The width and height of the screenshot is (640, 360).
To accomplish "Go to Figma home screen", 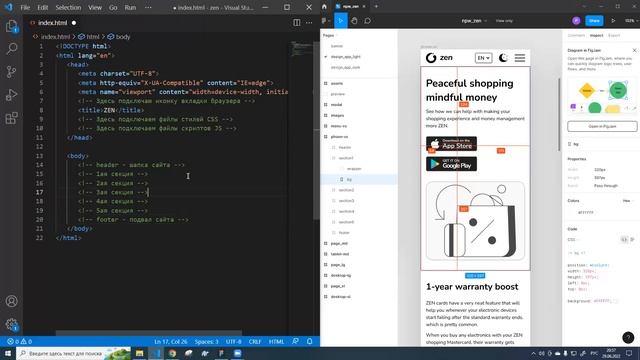I will (324, 7).
